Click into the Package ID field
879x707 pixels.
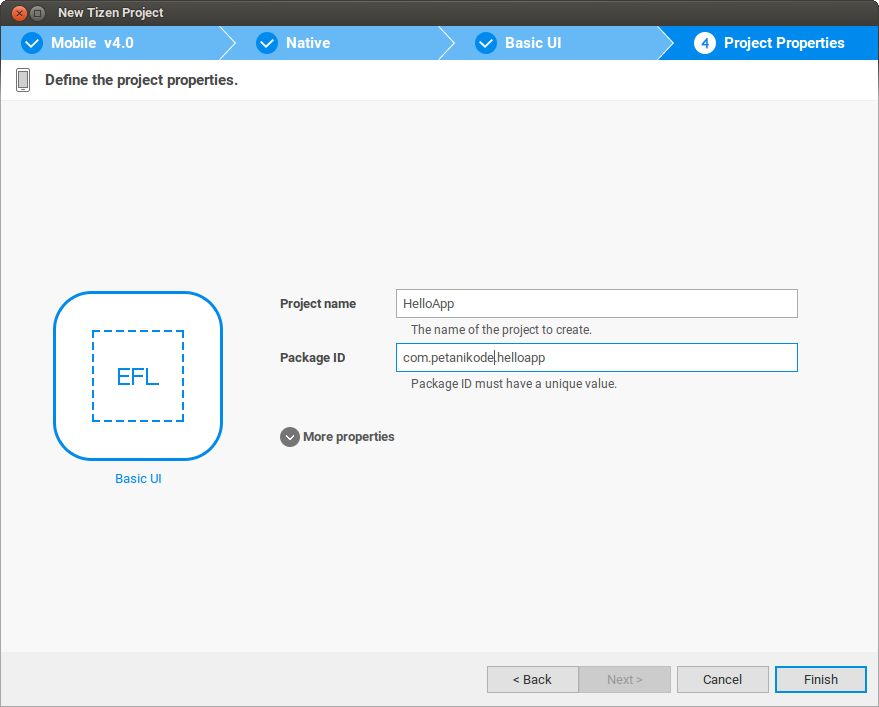(596, 358)
